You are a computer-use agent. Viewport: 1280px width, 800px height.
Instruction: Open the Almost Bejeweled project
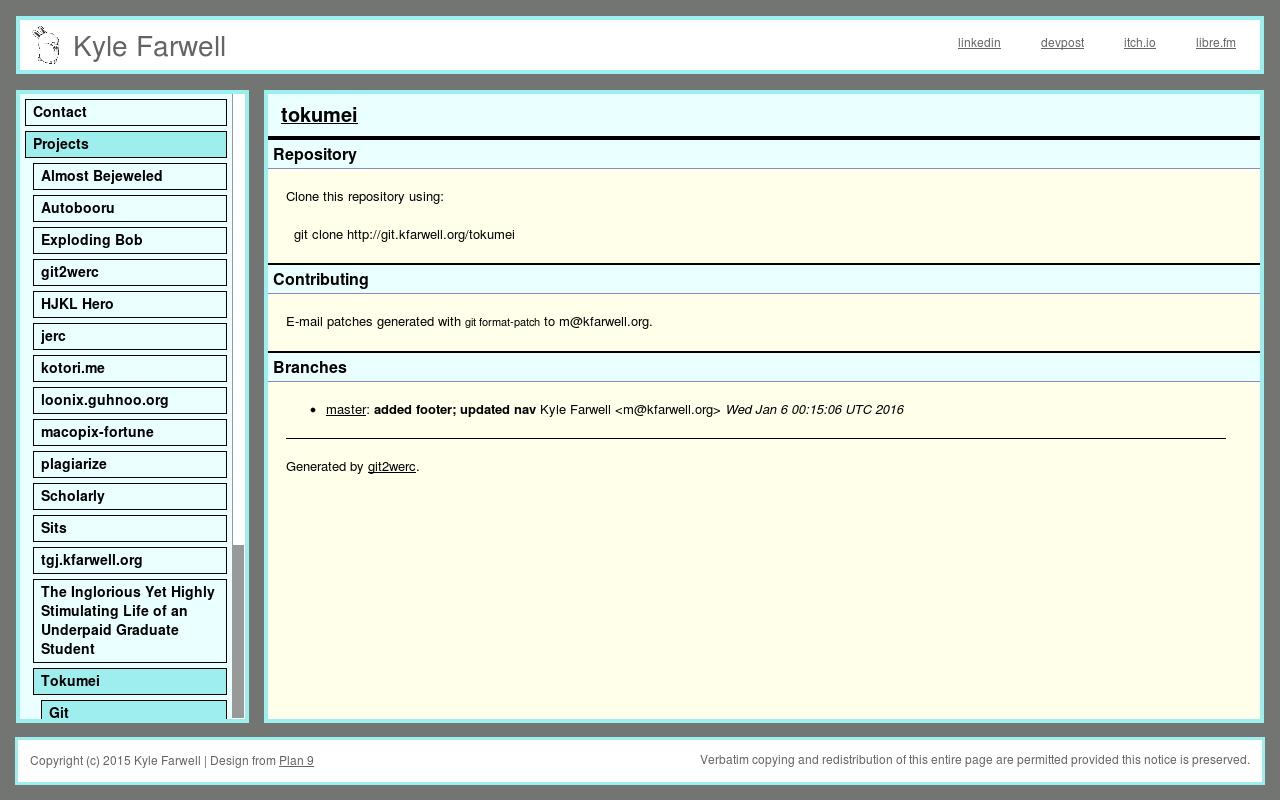[130, 177]
